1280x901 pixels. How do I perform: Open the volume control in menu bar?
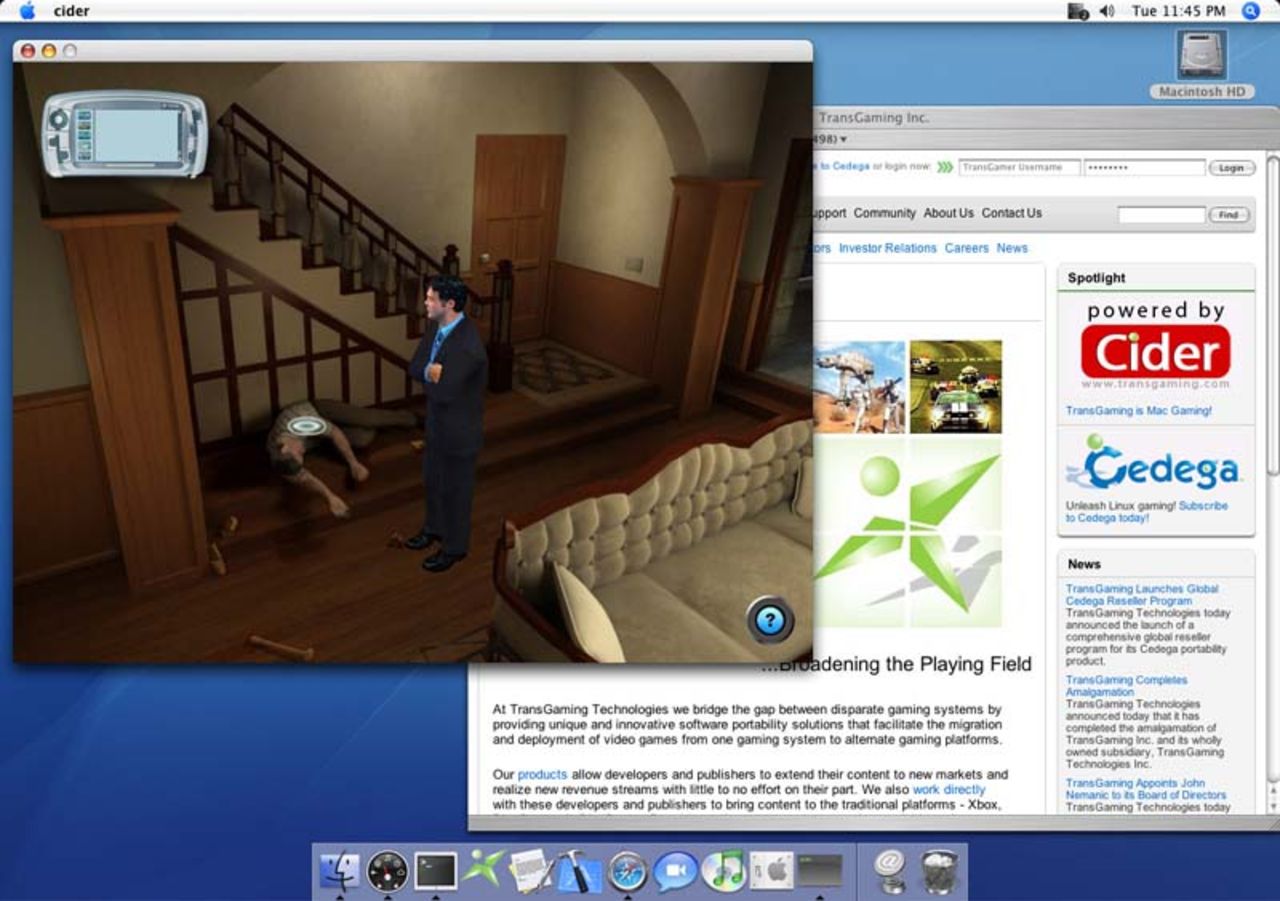point(1106,11)
